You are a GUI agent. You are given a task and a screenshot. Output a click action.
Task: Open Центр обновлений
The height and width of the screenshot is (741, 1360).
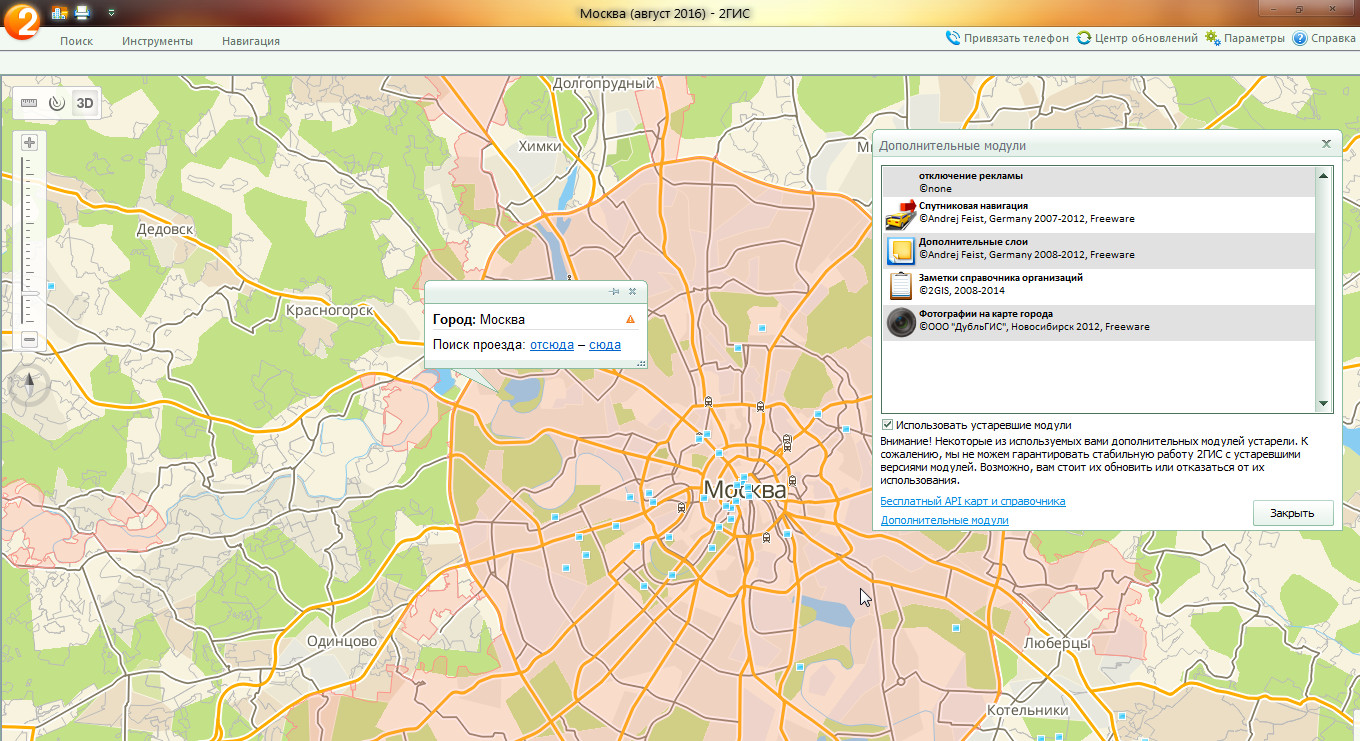pos(1137,38)
